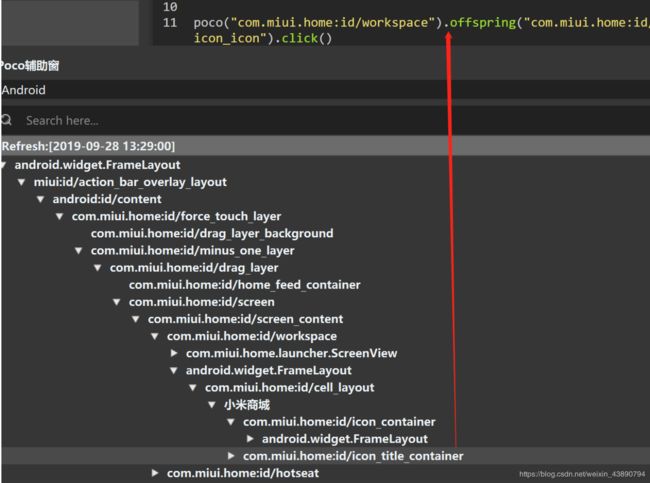The height and width of the screenshot is (483, 650).
Task: Select the minus_one_layer row text
Action: (192, 250)
